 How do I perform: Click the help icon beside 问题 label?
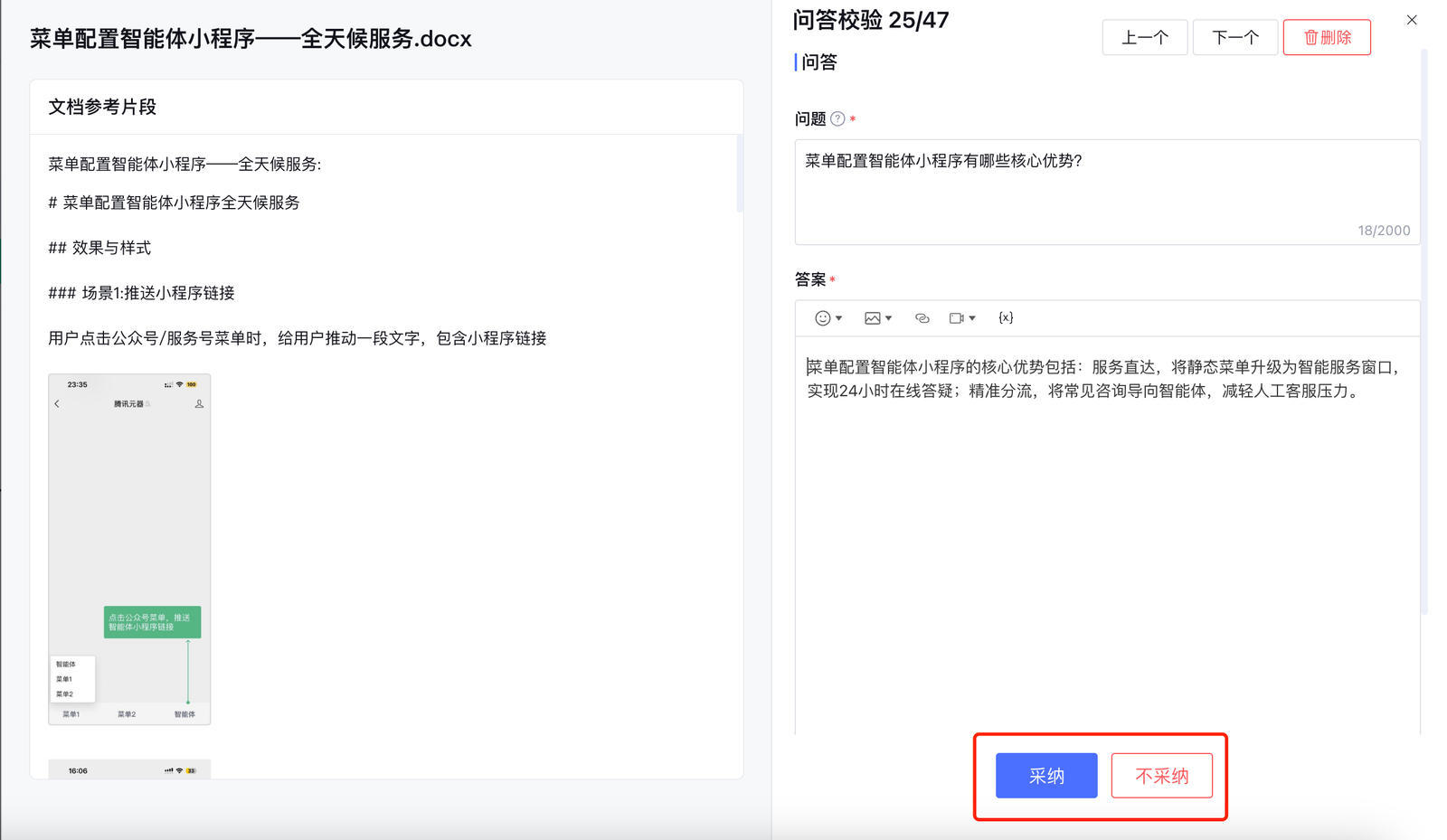837,119
